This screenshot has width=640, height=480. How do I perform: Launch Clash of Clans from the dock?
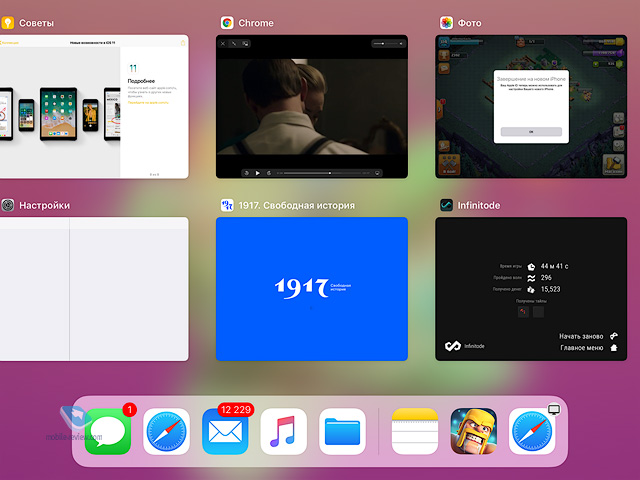[473, 432]
